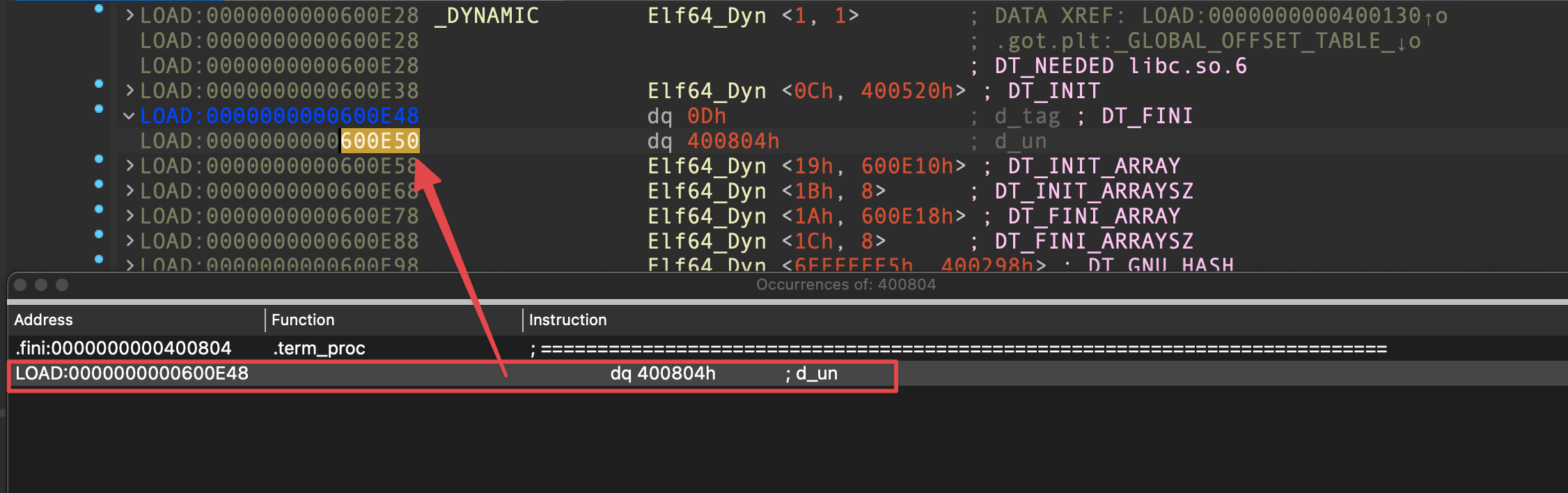1568x493 pixels.
Task: Click the DT_NEEDED libc.so.6 comment
Action: 1121,65
